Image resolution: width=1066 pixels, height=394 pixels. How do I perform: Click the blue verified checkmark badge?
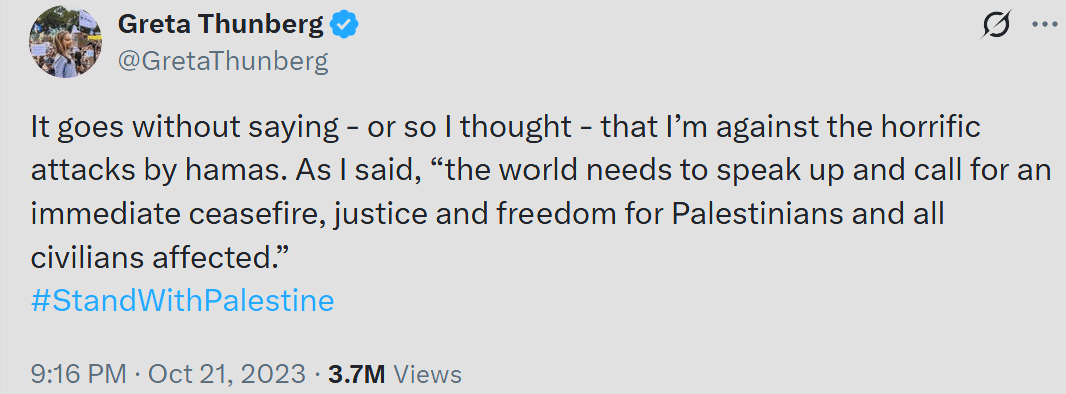[x=344, y=26]
